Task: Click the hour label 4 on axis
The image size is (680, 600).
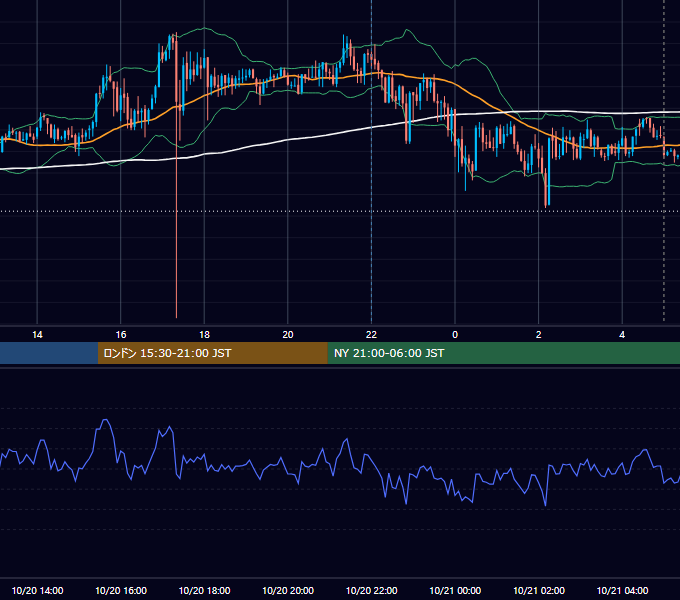Action: pos(622,335)
